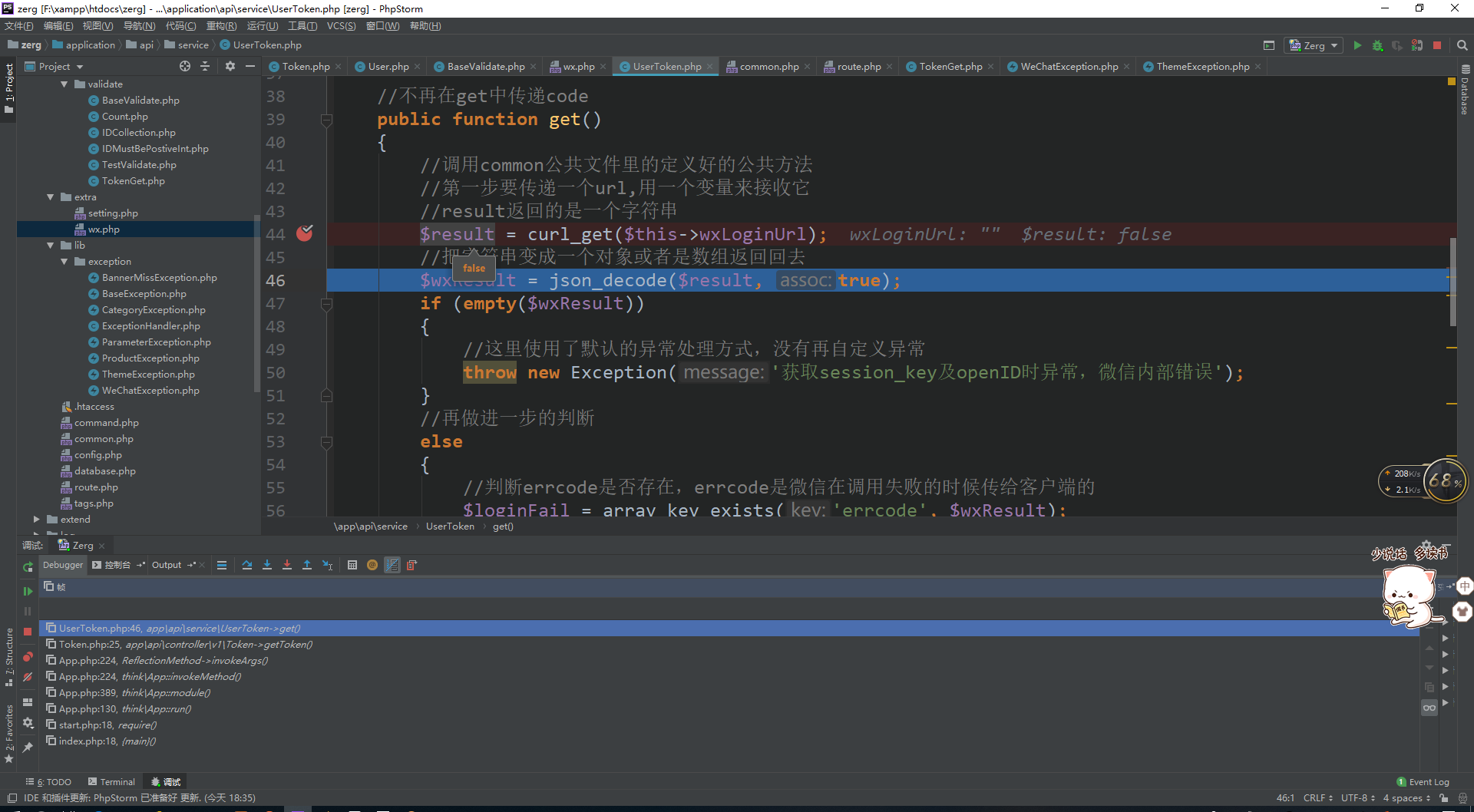
Task: Open the Zerg run configuration dropdown
Action: 1314,46
